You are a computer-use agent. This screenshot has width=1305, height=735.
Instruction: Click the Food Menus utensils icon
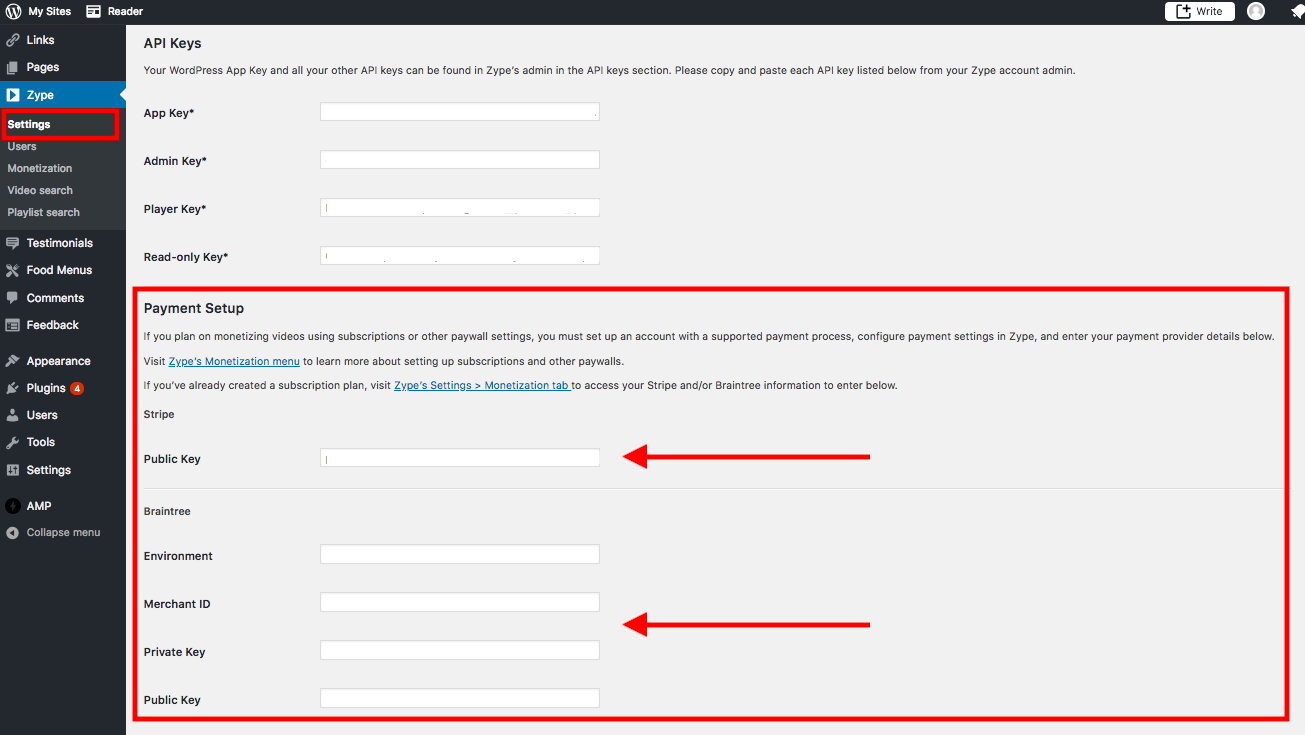pyautogui.click(x=12, y=270)
